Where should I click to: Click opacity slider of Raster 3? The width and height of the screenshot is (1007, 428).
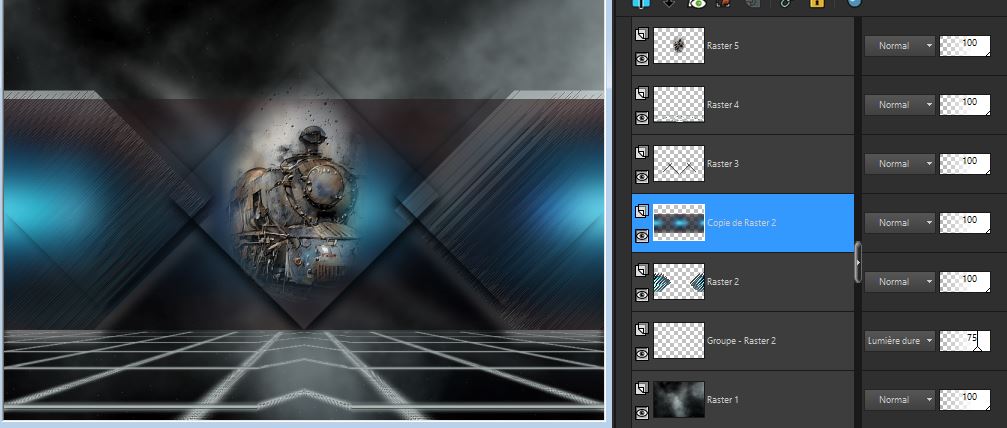(965, 164)
